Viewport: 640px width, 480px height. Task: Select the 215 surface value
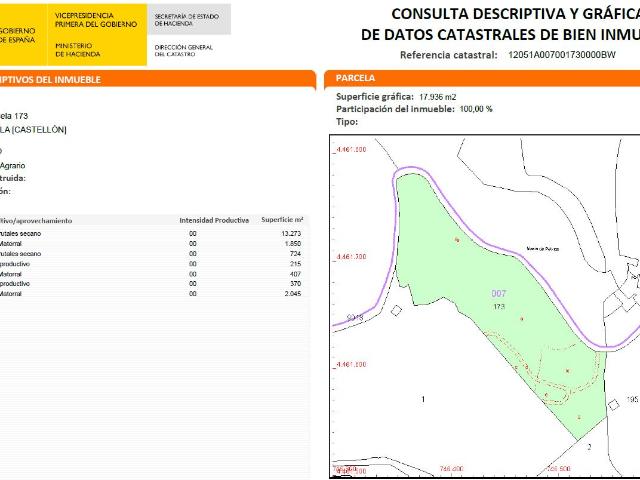[x=295, y=264]
